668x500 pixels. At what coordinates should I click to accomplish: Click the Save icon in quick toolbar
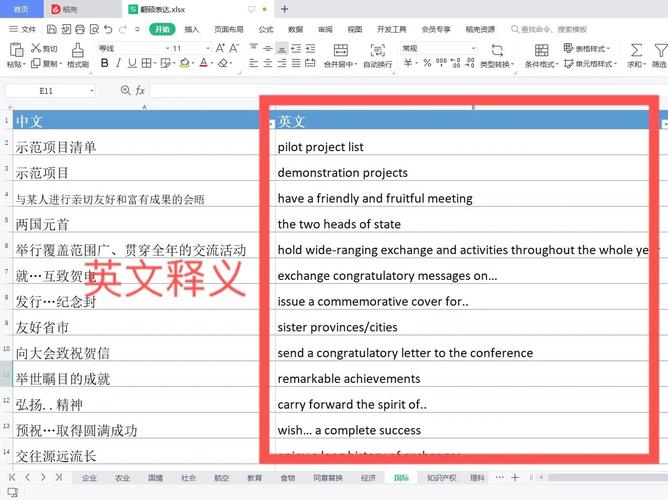coord(52,29)
